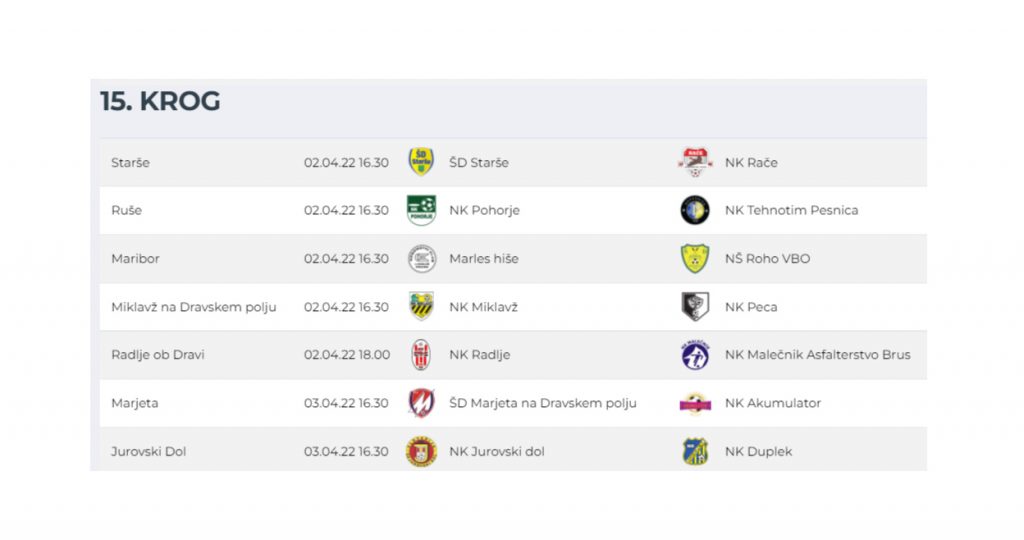Click the NK Tehnotim Pesnica logo

pos(695,210)
